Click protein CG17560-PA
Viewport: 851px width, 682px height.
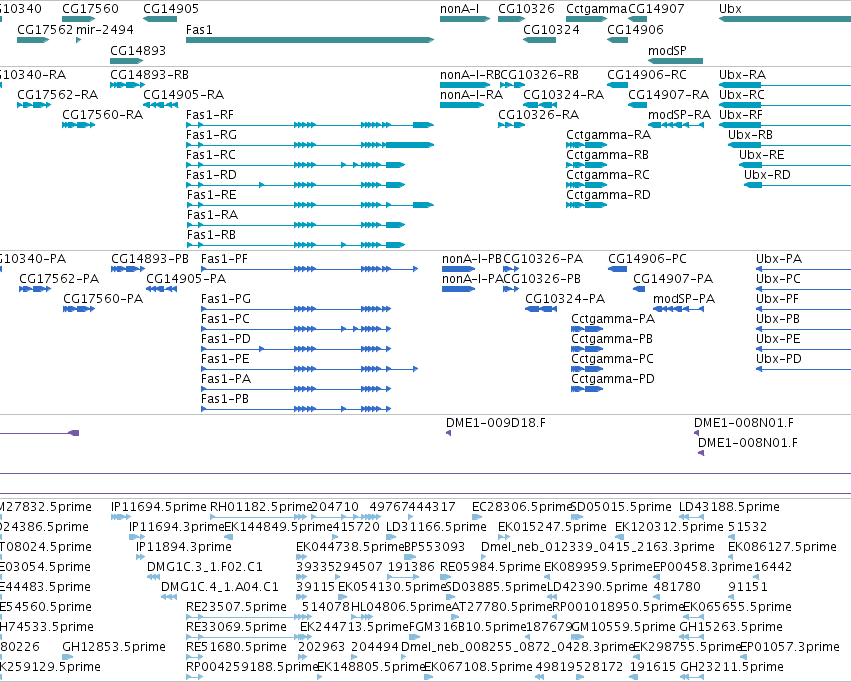click(79, 309)
